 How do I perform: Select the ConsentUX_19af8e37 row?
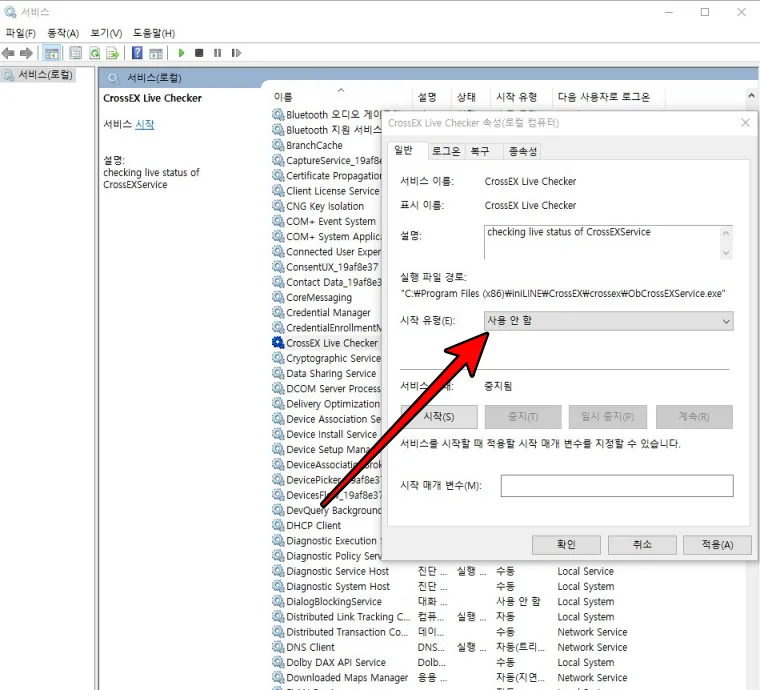point(327,267)
